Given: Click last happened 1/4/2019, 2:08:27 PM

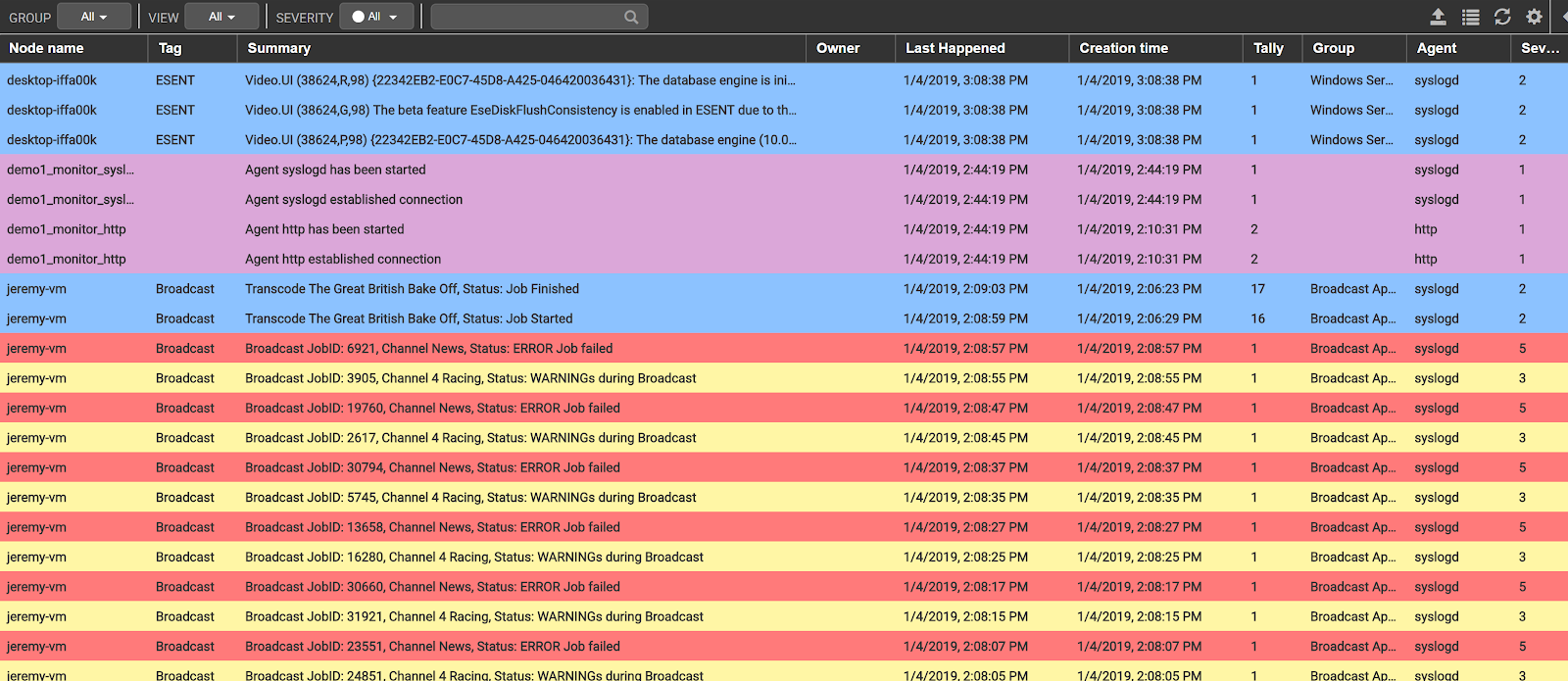Looking at the screenshot, I should 965,527.
